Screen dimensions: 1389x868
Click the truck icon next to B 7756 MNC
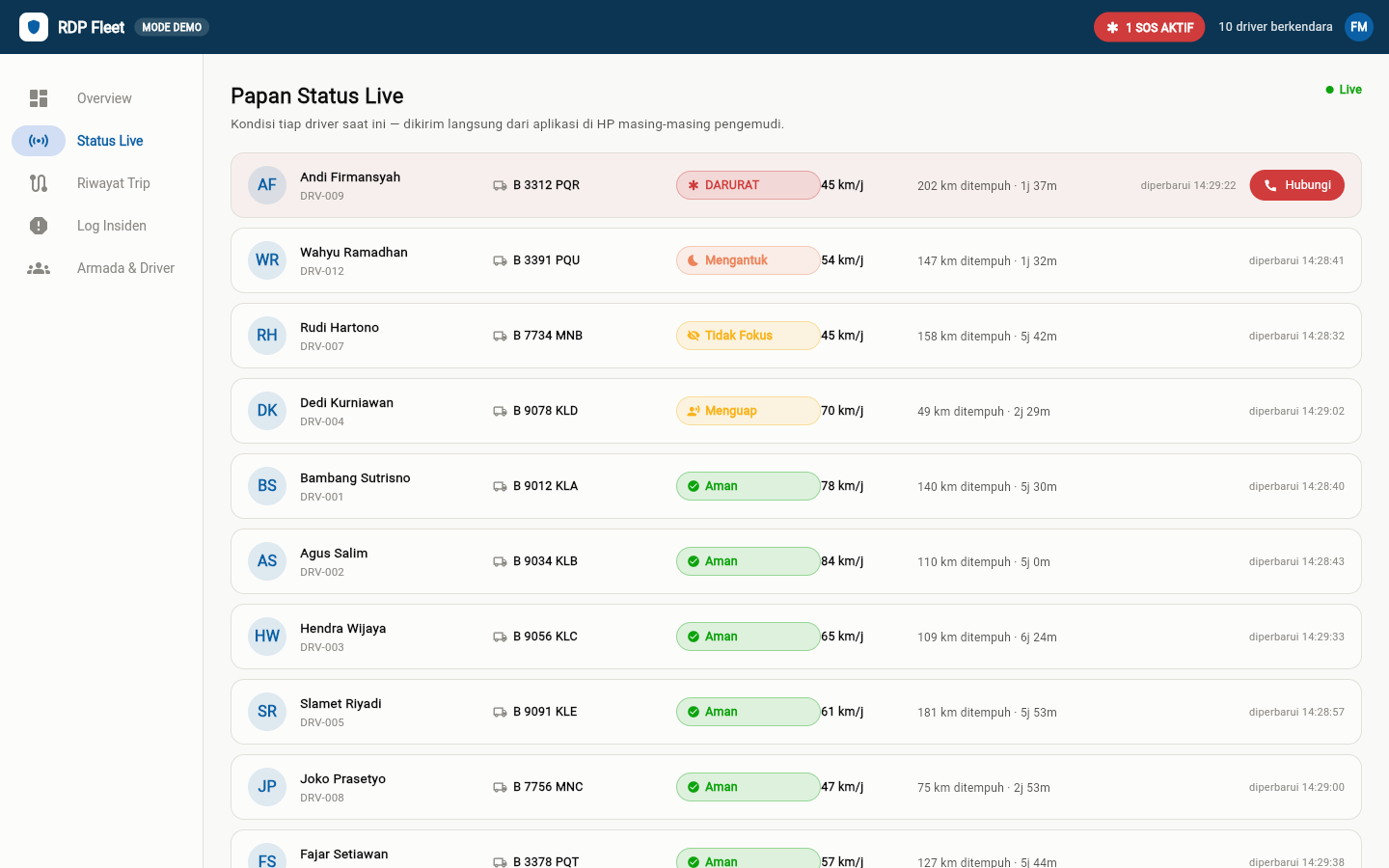pos(500,787)
